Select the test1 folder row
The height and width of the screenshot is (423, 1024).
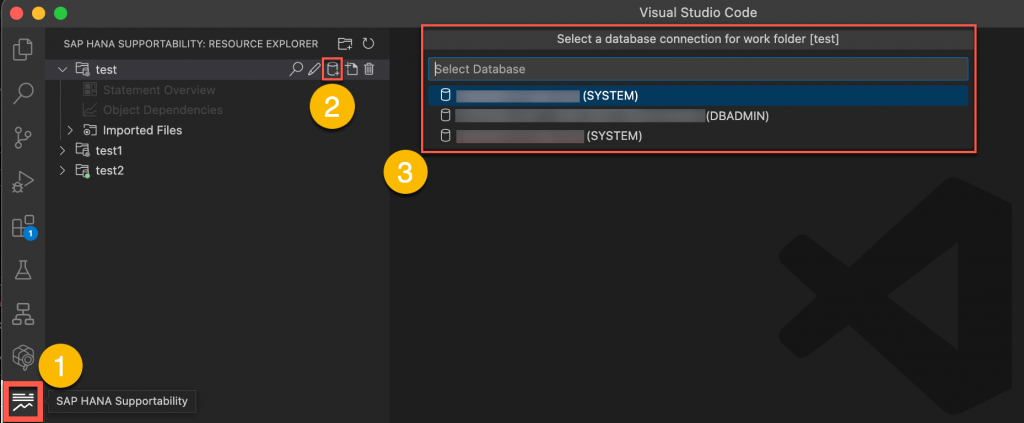click(x=218, y=150)
